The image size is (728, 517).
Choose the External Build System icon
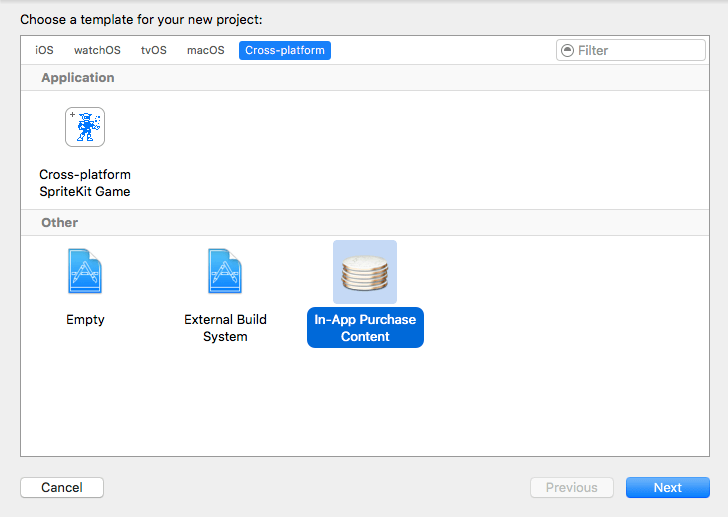[225, 272]
